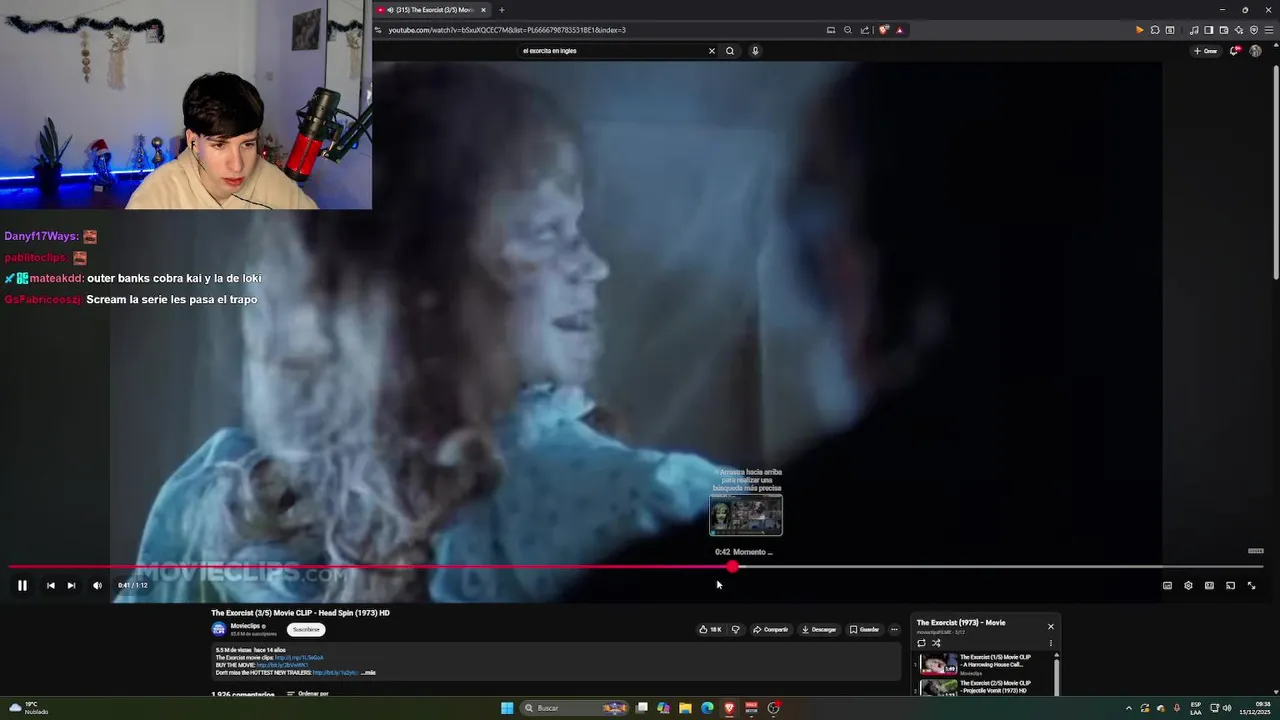Open the zoom magnifier in address bar
Image resolution: width=1280 pixels, height=720 pixels.
(x=848, y=30)
